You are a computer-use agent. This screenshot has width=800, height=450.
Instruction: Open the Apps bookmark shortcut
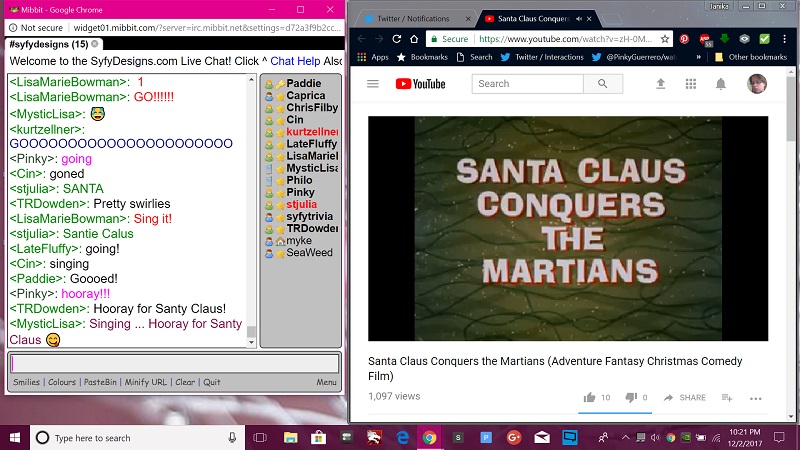[373, 57]
